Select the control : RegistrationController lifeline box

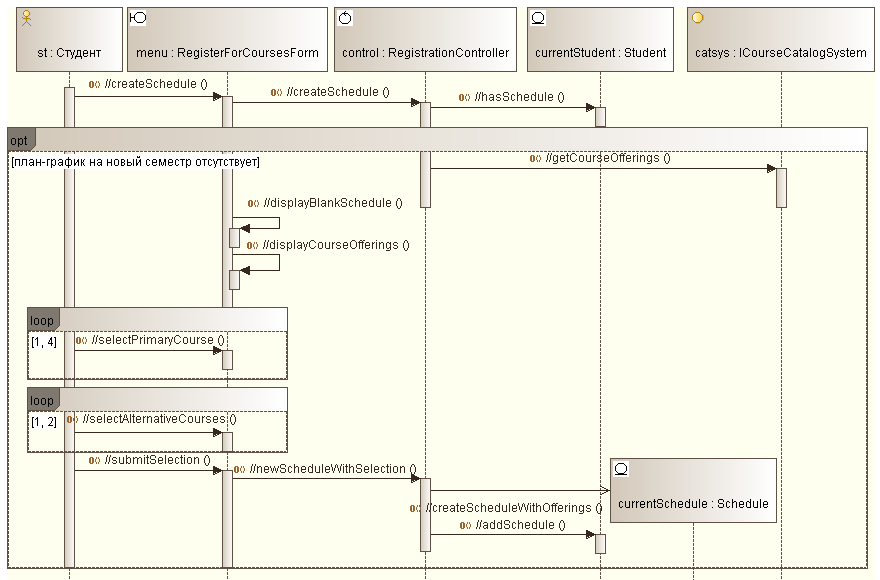coord(425,39)
